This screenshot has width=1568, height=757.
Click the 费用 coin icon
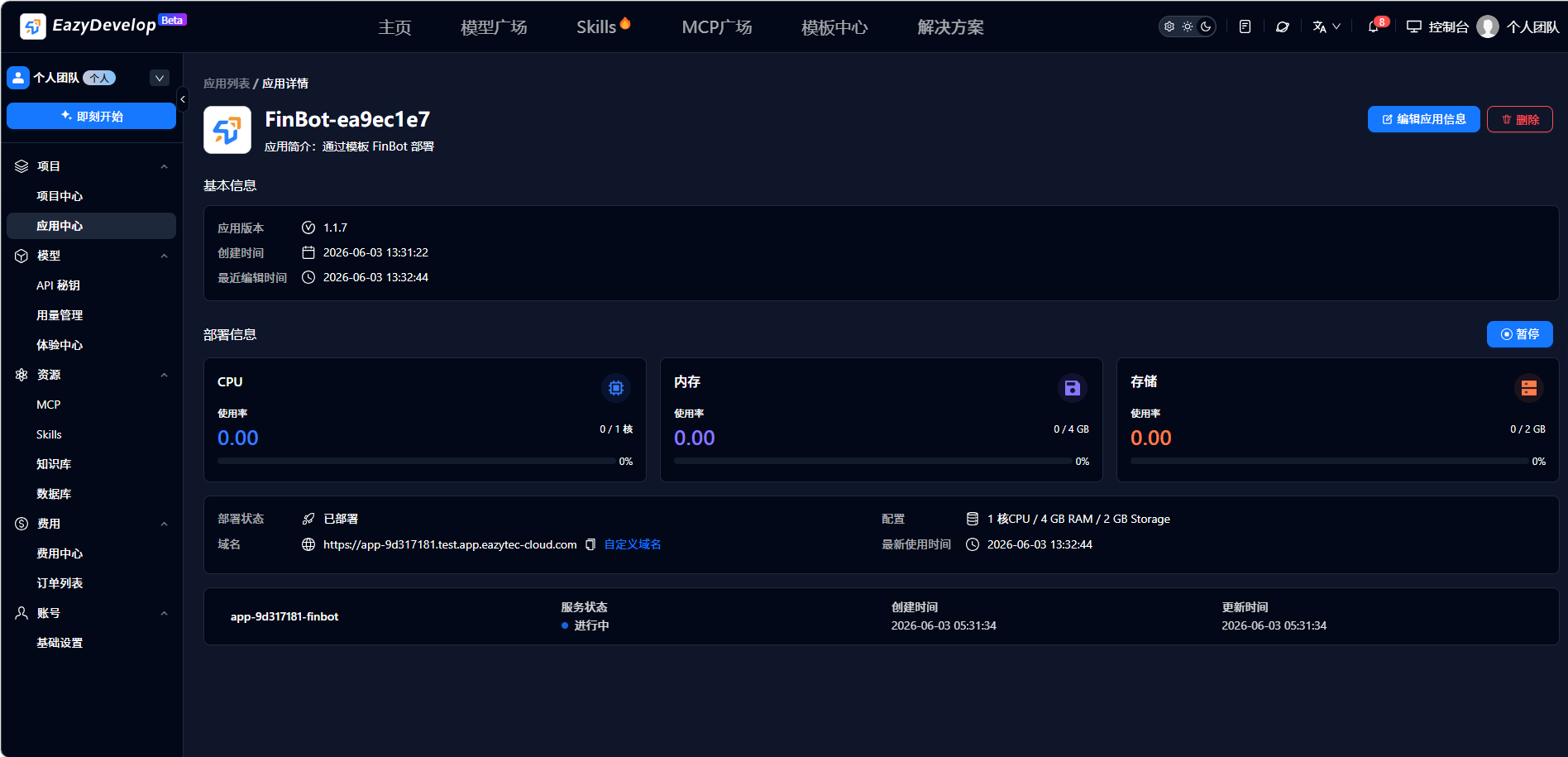pyautogui.click(x=22, y=524)
